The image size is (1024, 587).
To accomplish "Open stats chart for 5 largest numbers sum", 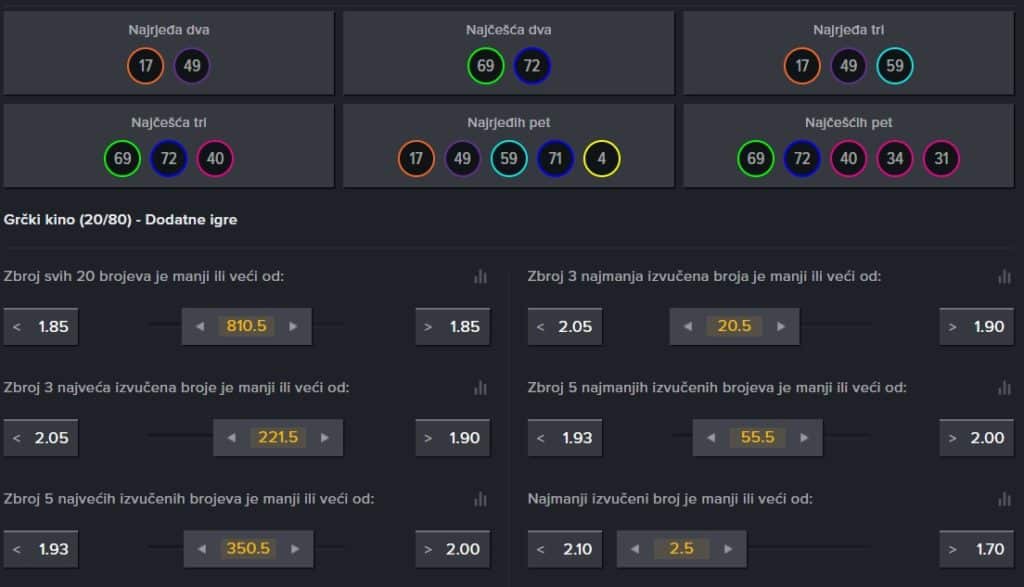I will pos(480,498).
